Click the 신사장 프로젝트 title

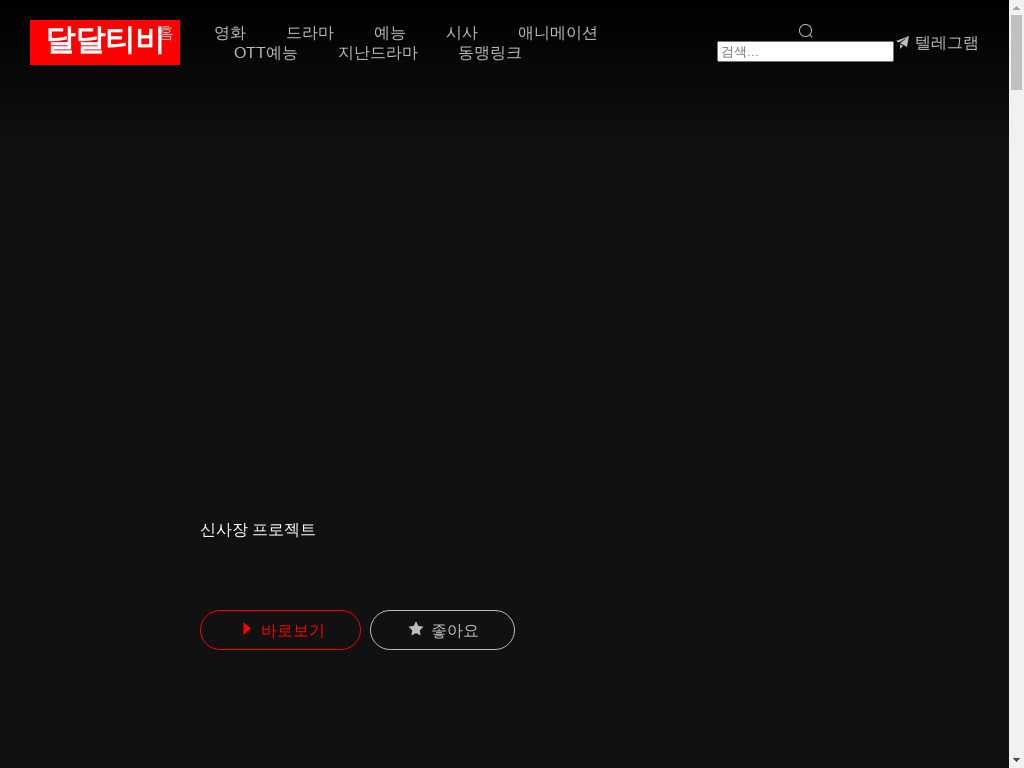(258, 530)
